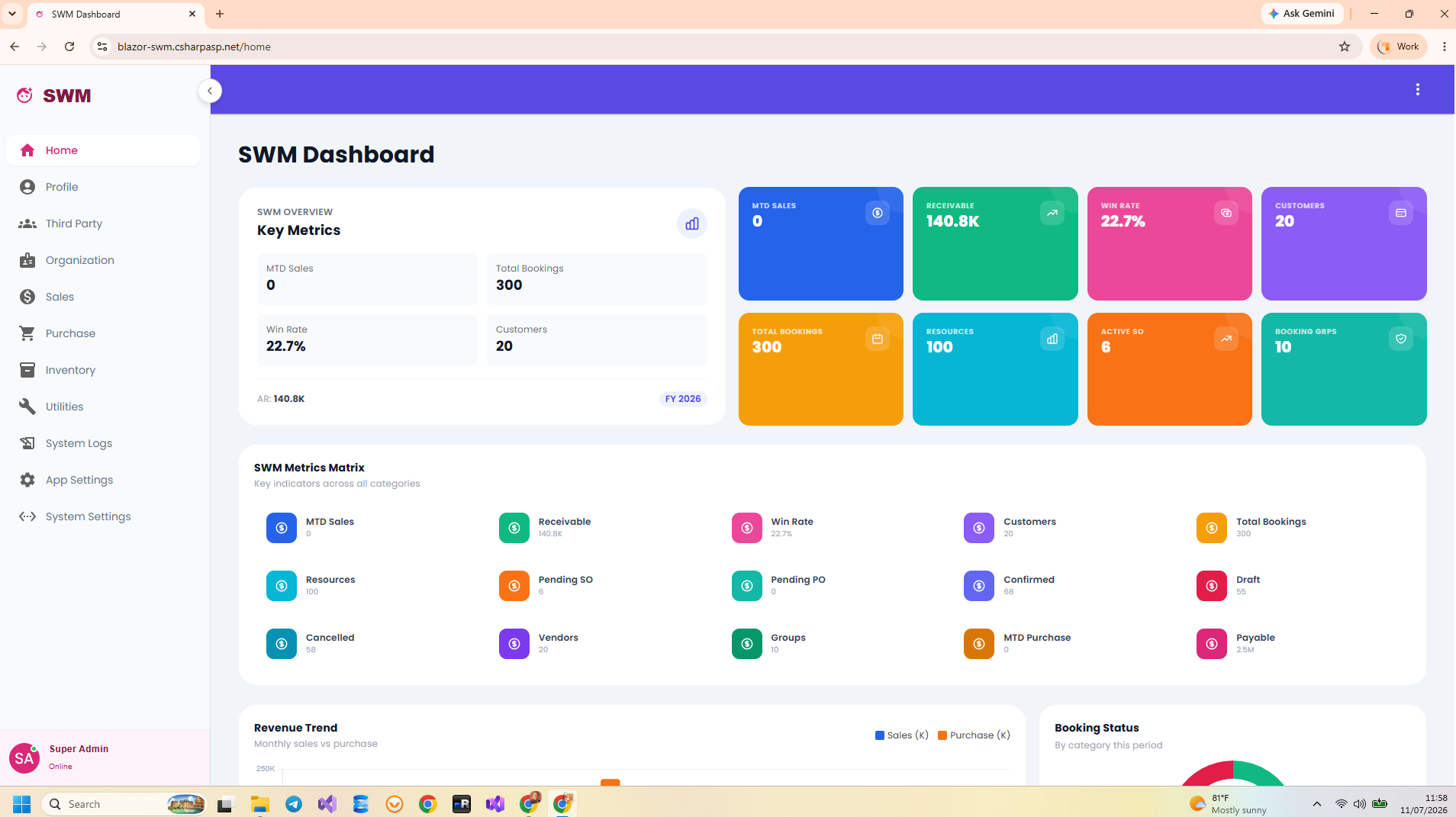This screenshot has height=817, width=1456.
Task: Open the tab search dropdown
Action: pos(12,14)
